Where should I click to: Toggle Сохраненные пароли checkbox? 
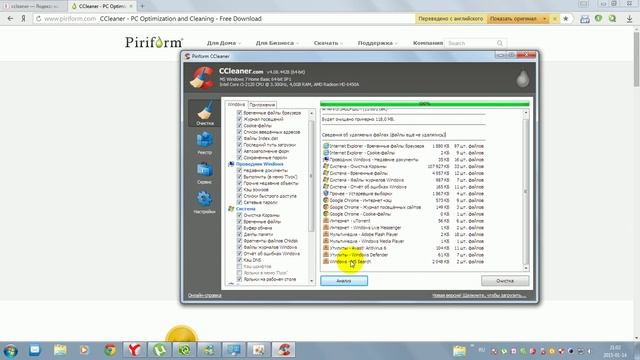point(240,158)
